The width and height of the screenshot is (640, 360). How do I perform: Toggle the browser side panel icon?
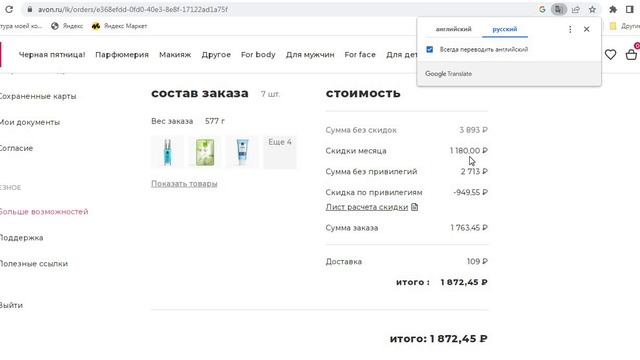pyautogui.click(x=629, y=9)
